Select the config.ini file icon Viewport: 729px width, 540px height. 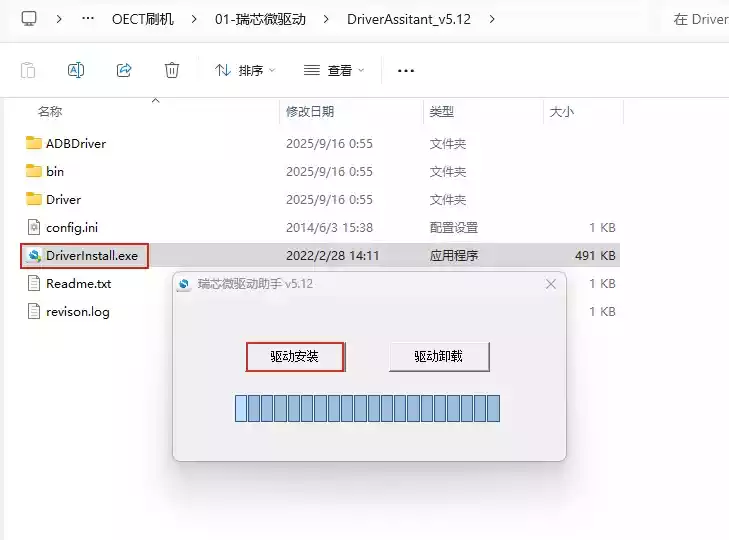[34, 227]
